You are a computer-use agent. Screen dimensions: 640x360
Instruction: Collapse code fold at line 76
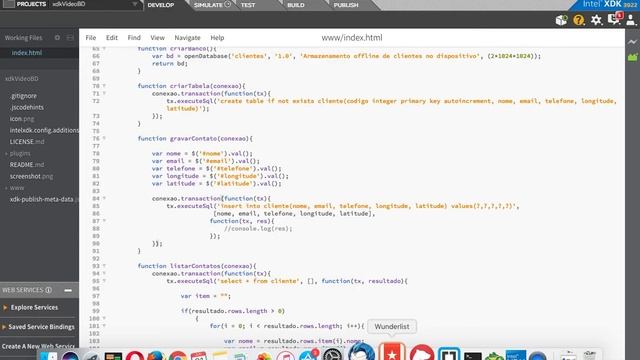[104, 138]
